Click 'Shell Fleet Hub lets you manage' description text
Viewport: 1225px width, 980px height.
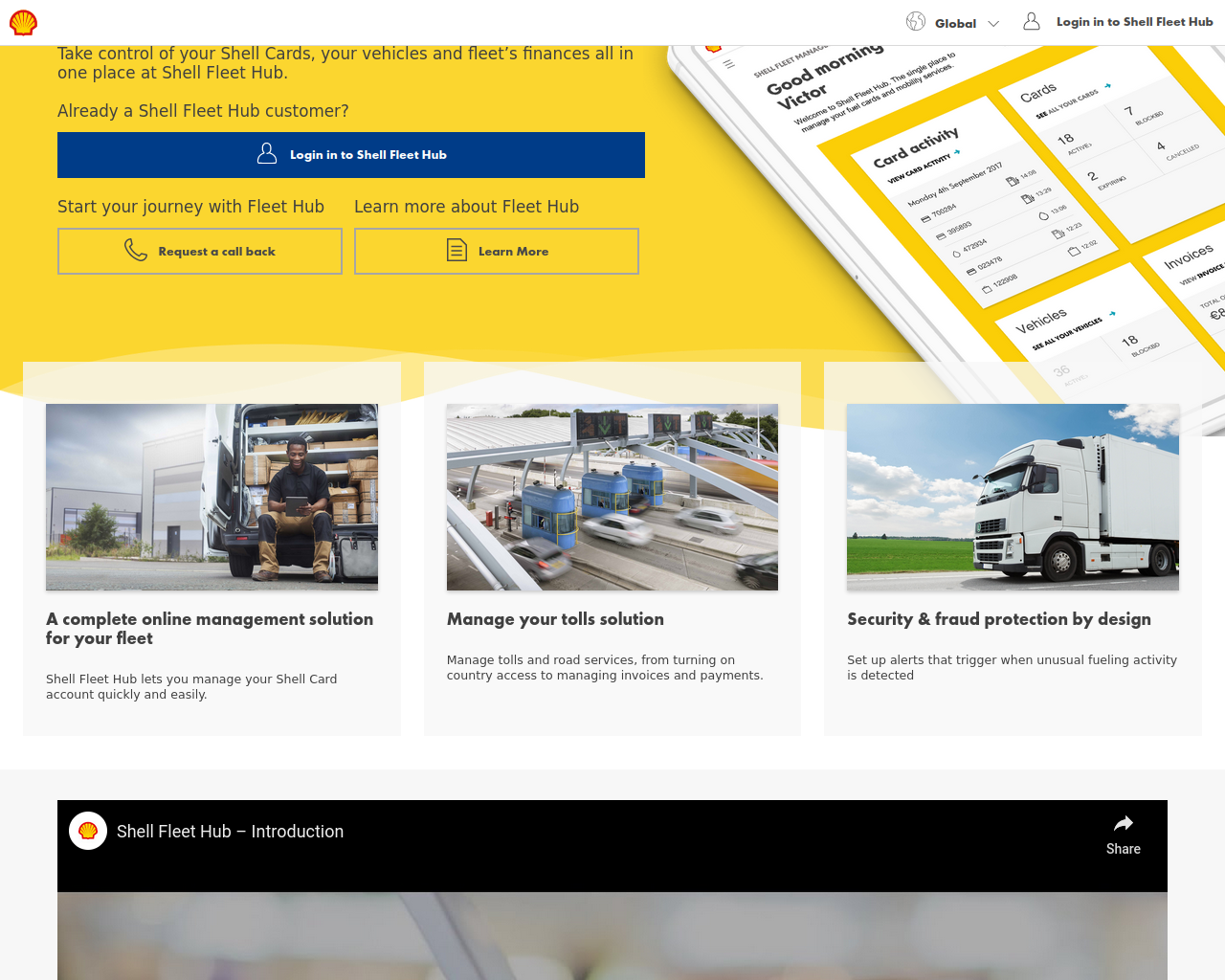191,686
